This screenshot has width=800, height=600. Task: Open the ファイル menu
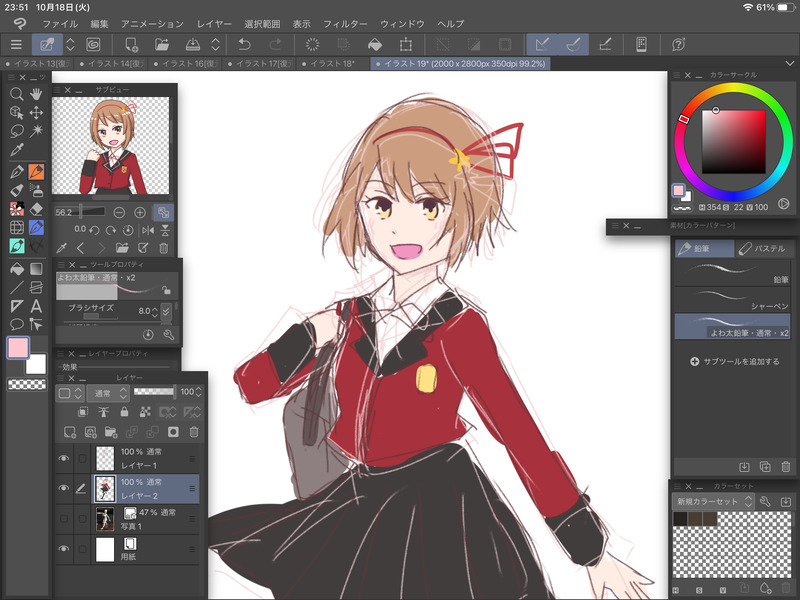pyautogui.click(x=60, y=24)
